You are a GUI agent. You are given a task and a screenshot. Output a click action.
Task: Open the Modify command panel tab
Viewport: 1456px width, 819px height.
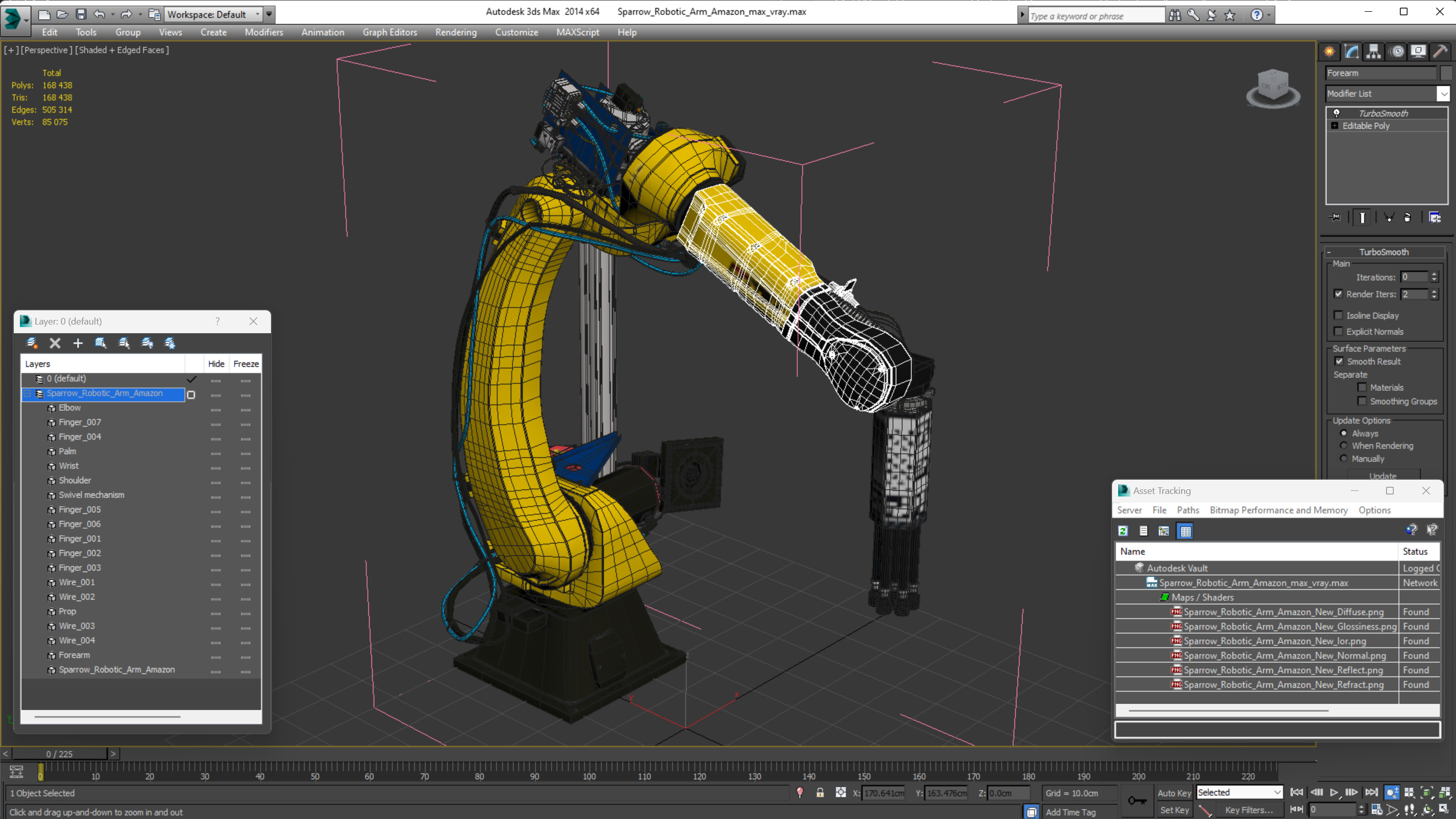(x=1351, y=52)
